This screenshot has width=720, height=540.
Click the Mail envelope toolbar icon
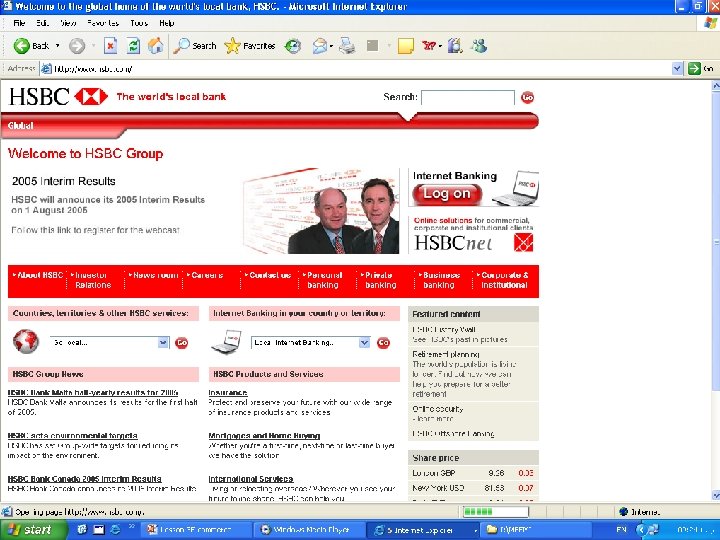pyautogui.click(x=320, y=46)
